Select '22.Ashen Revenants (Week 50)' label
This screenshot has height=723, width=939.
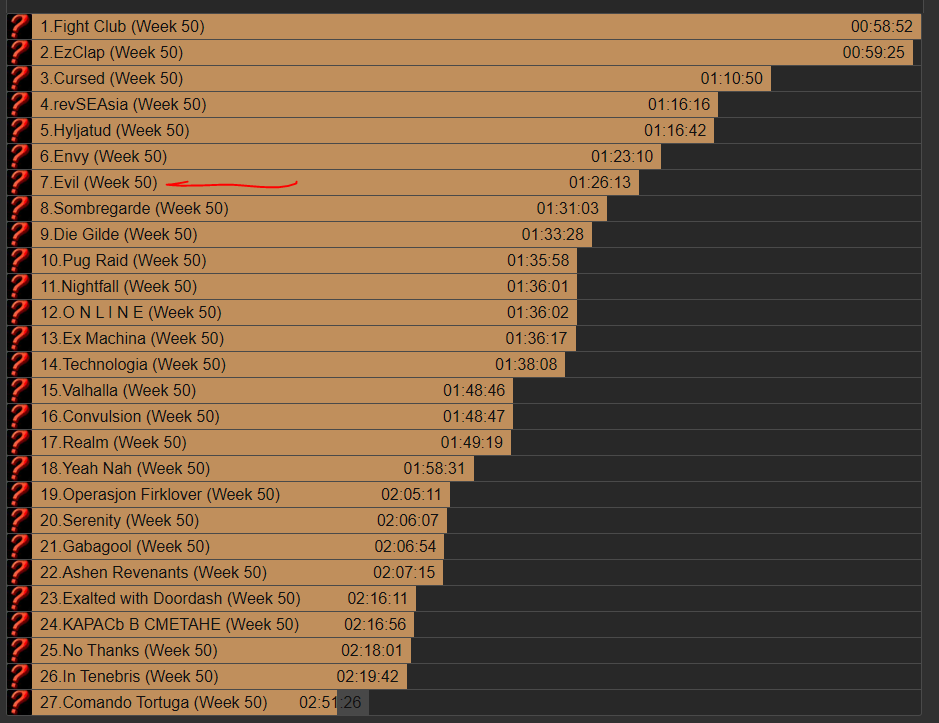[153, 572]
